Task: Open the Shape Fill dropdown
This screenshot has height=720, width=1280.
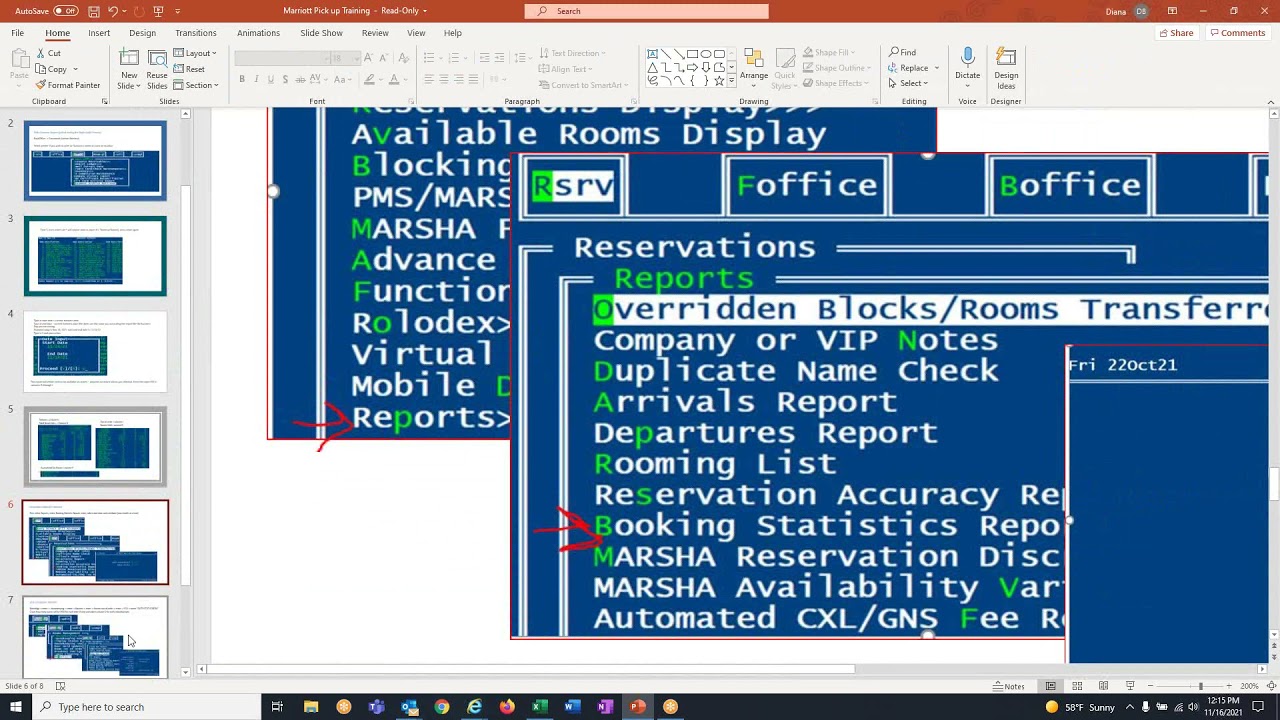Action: [x=828, y=52]
